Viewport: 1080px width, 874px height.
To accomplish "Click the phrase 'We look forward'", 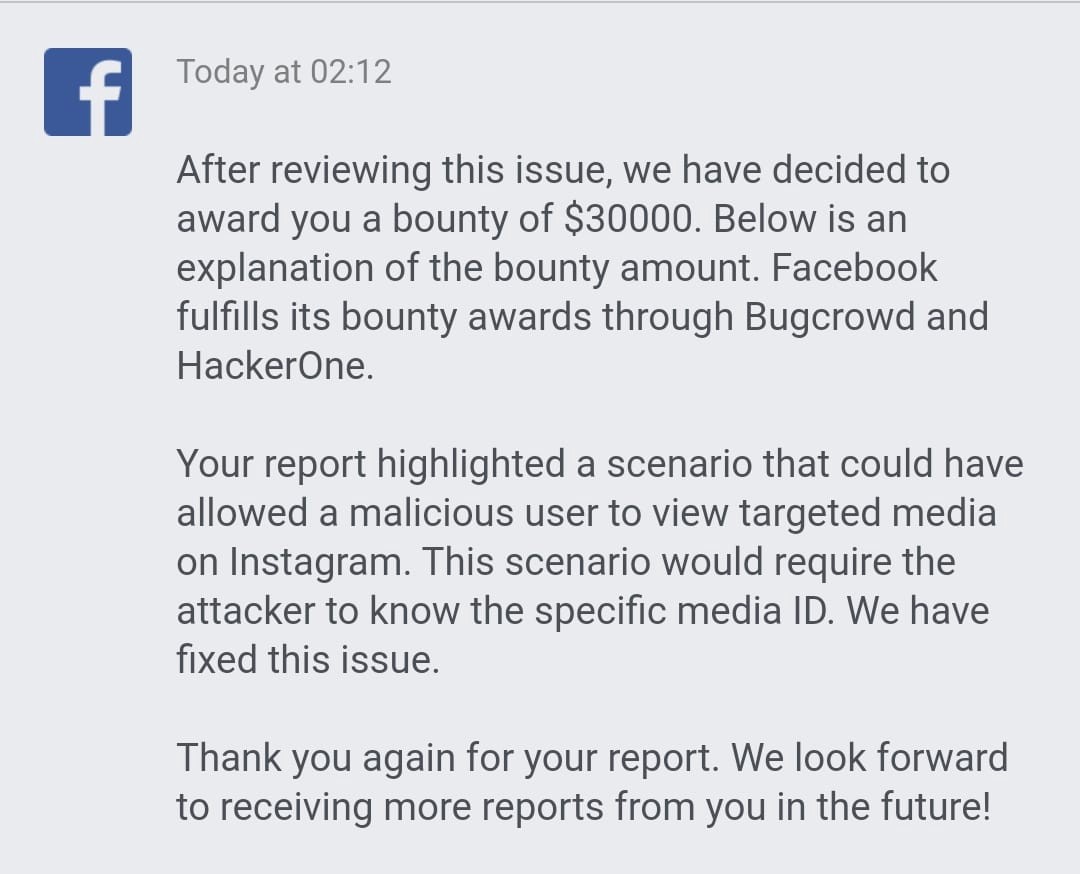I will click(x=869, y=757).
